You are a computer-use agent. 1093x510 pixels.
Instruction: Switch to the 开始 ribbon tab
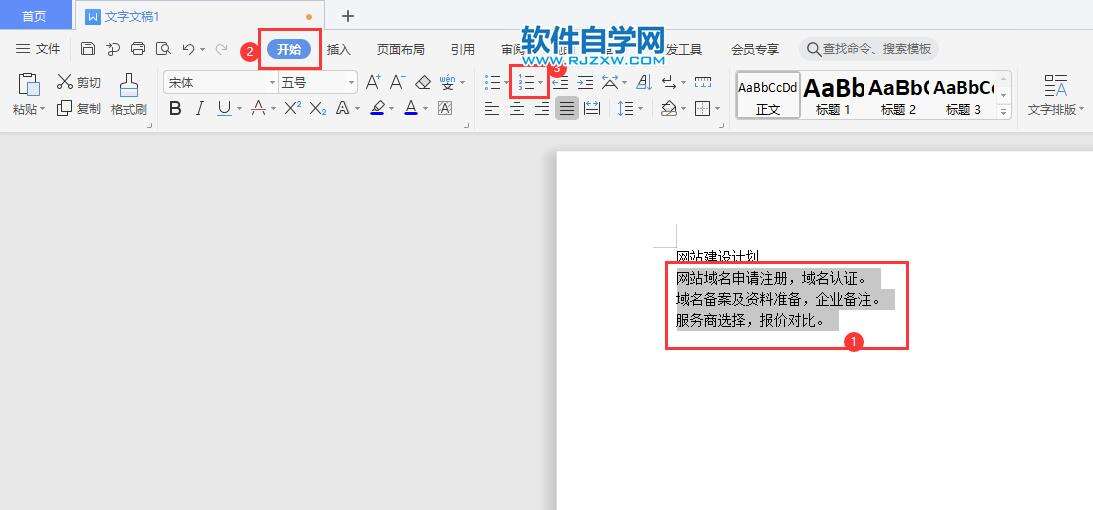coord(289,49)
